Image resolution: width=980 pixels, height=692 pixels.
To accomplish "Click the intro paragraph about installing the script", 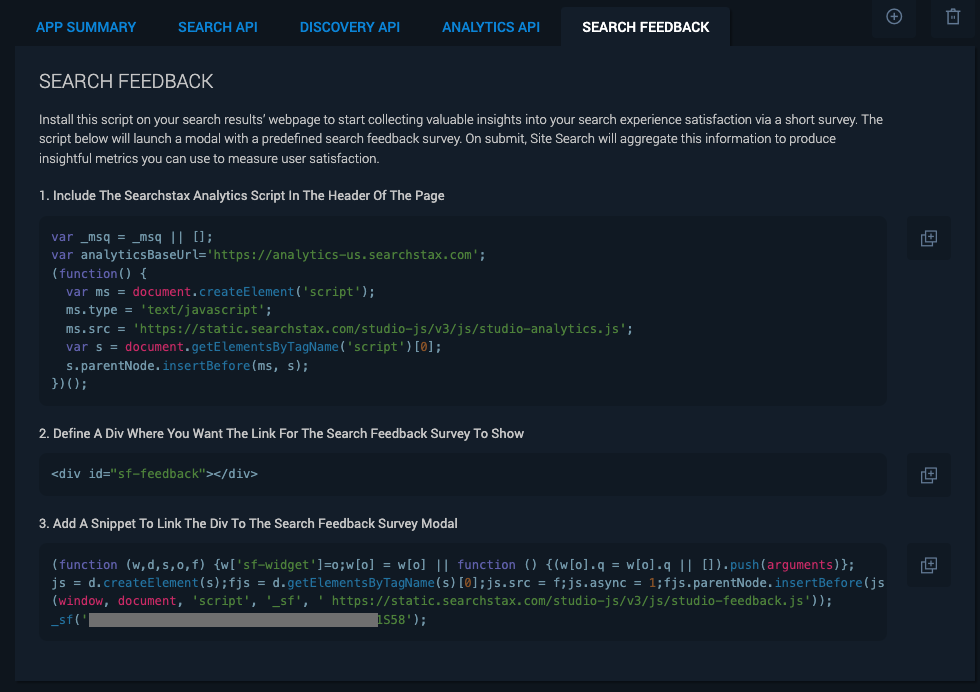I will coord(461,139).
